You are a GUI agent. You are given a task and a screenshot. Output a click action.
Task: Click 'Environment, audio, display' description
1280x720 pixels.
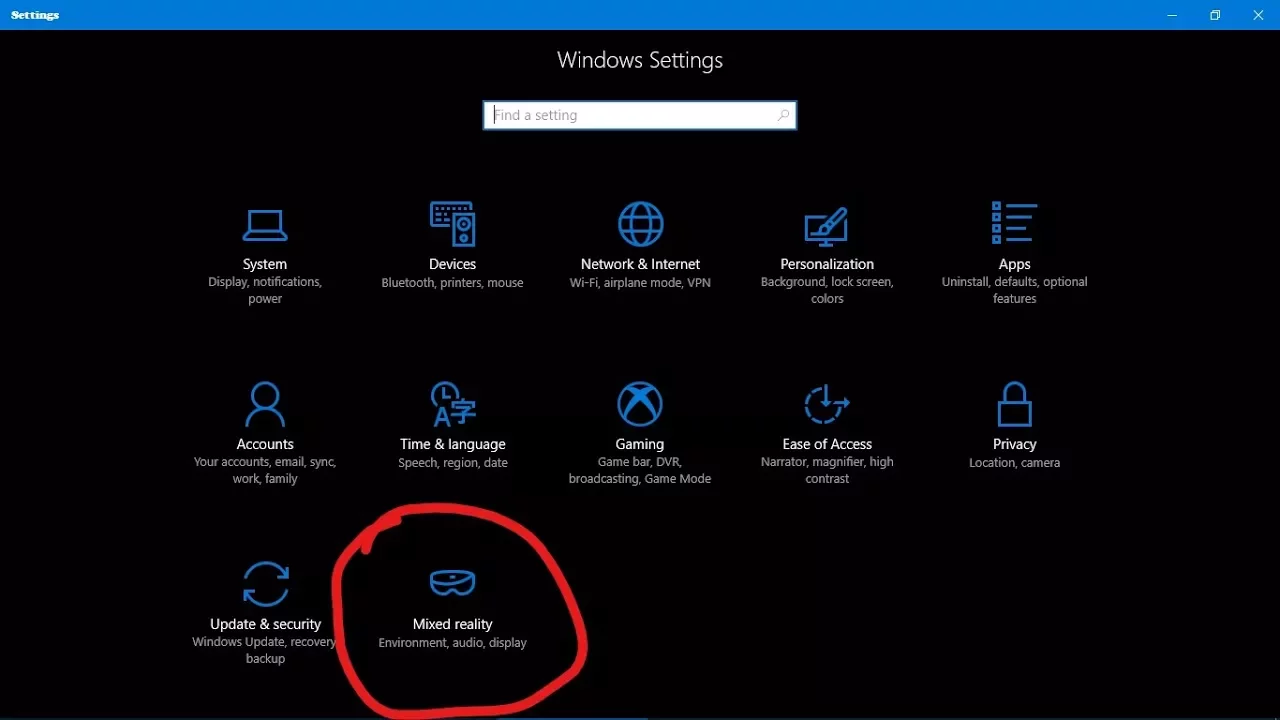tap(452, 643)
